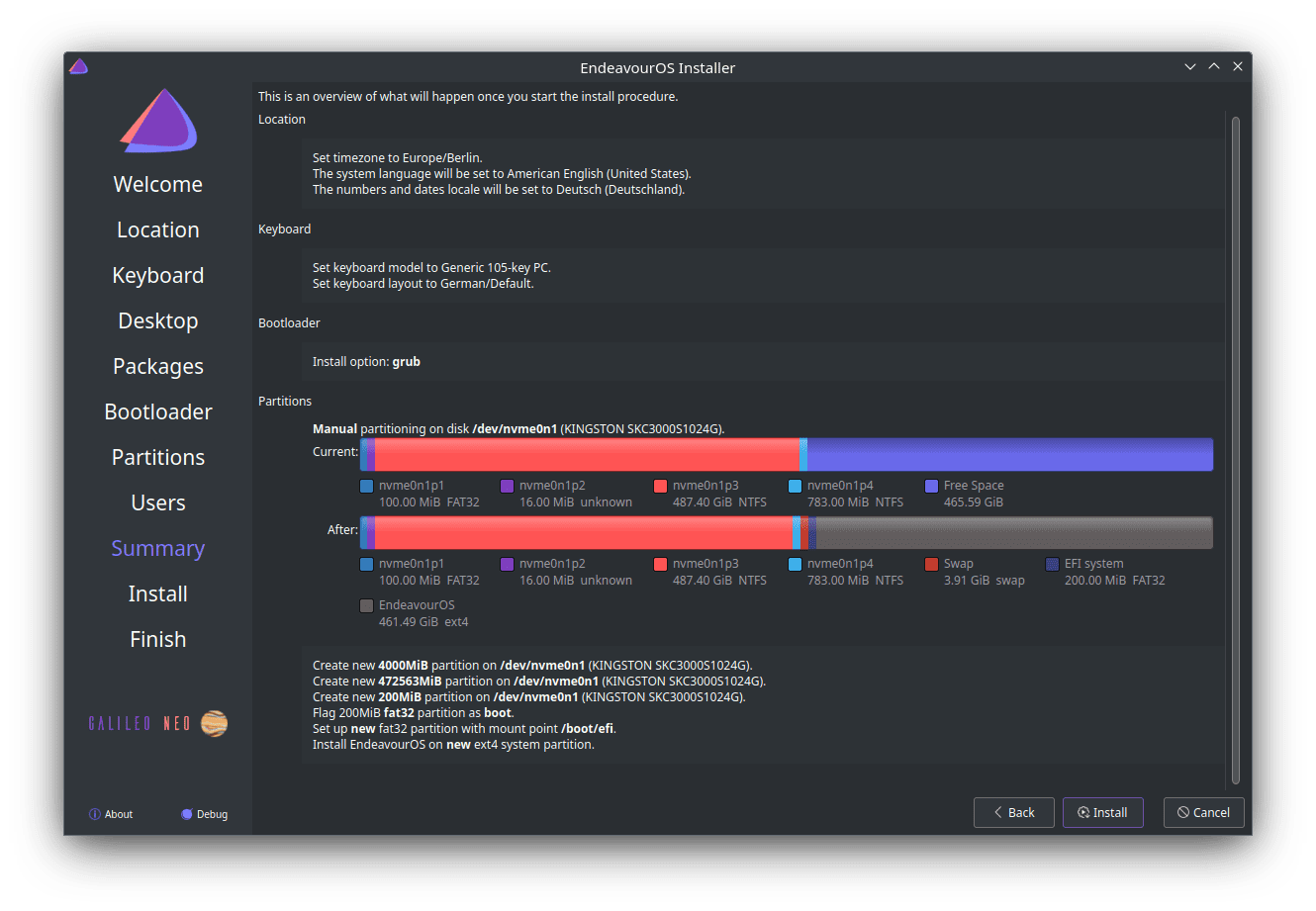Screen dimensions: 1316x911
Task: Select the Users step in the sidebar
Action: tap(158, 503)
